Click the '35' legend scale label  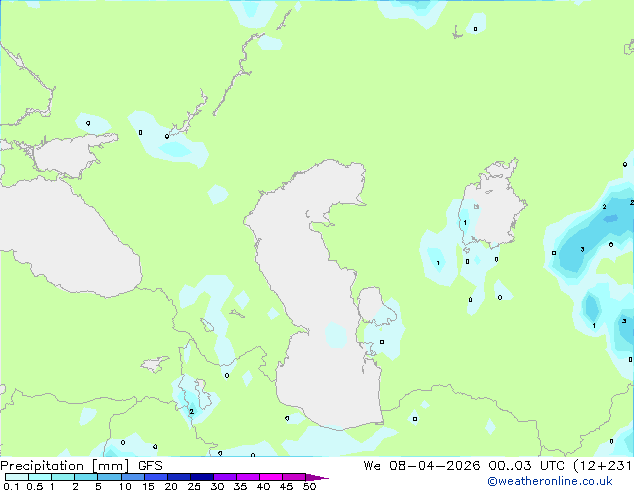[x=240, y=486]
